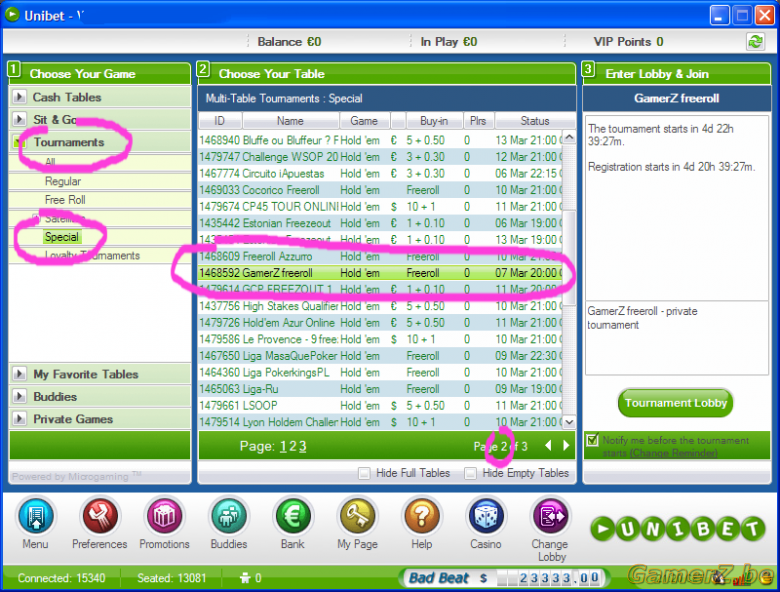Sort table by Status column header
780x592 pixels.
click(x=535, y=121)
